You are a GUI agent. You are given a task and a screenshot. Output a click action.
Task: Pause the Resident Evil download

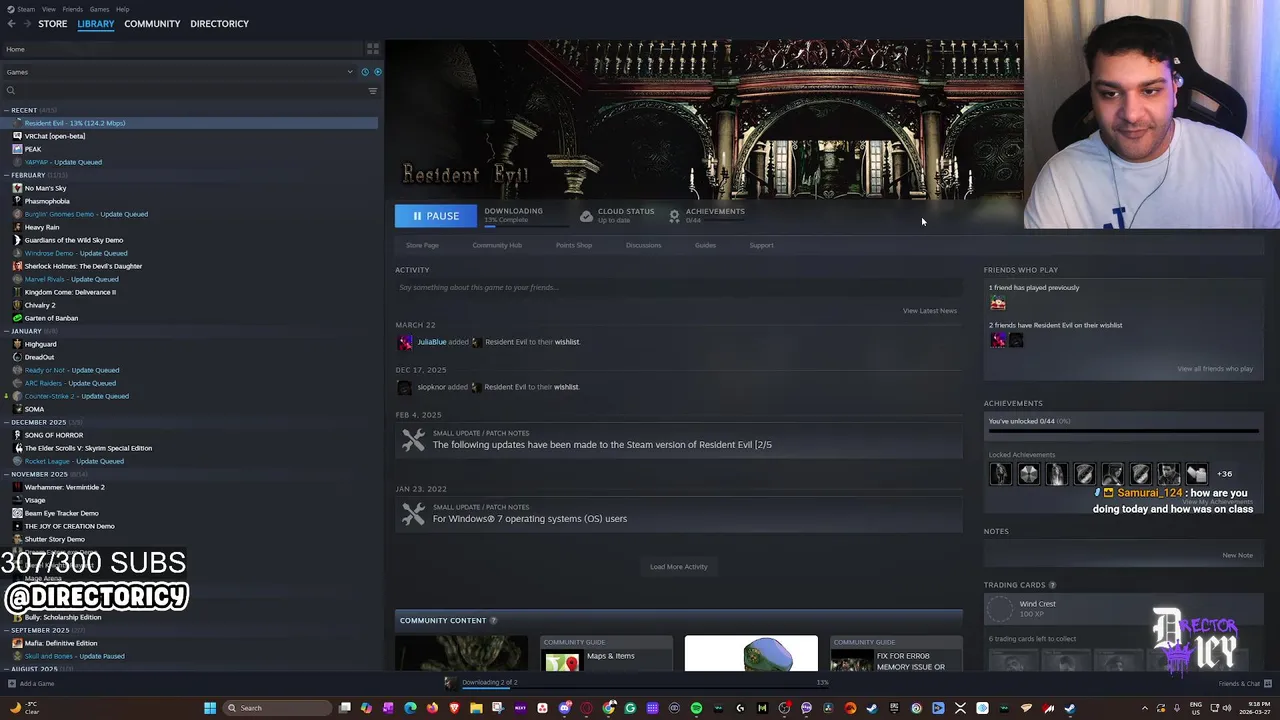(436, 216)
